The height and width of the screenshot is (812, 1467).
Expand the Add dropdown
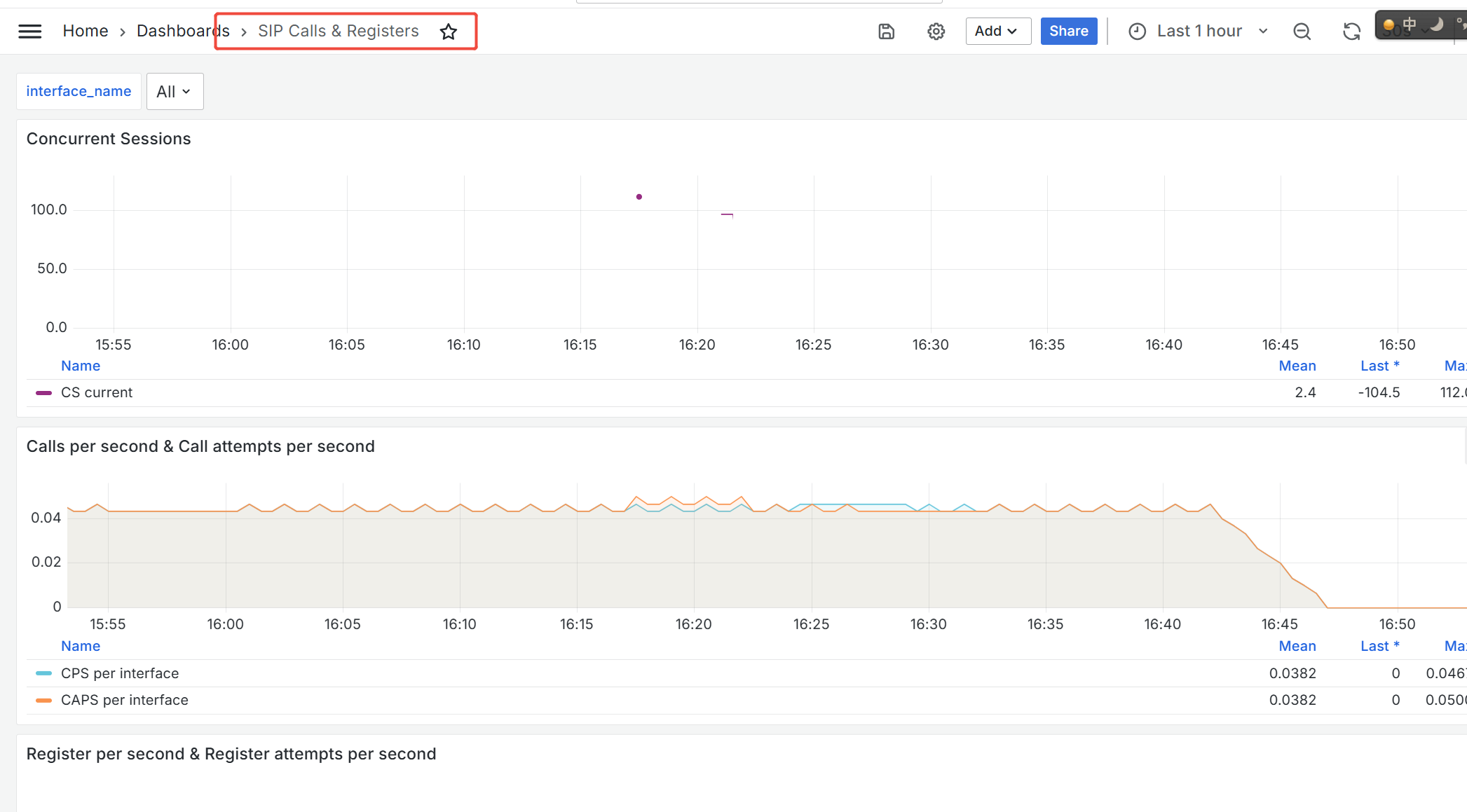997,31
